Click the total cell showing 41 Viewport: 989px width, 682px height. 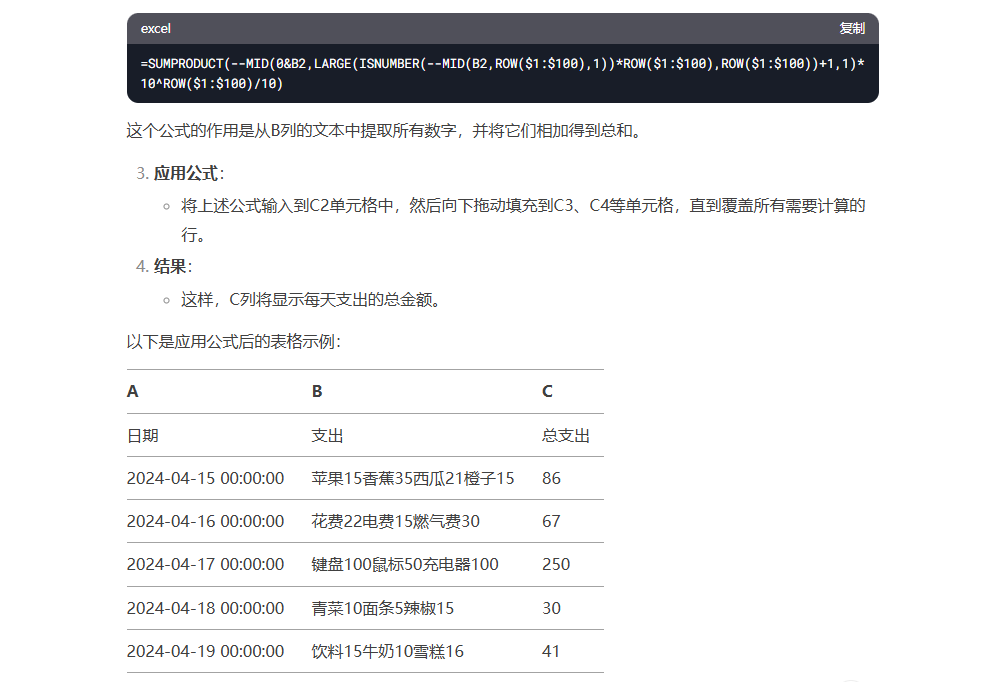pyautogui.click(x=551, y=651)
